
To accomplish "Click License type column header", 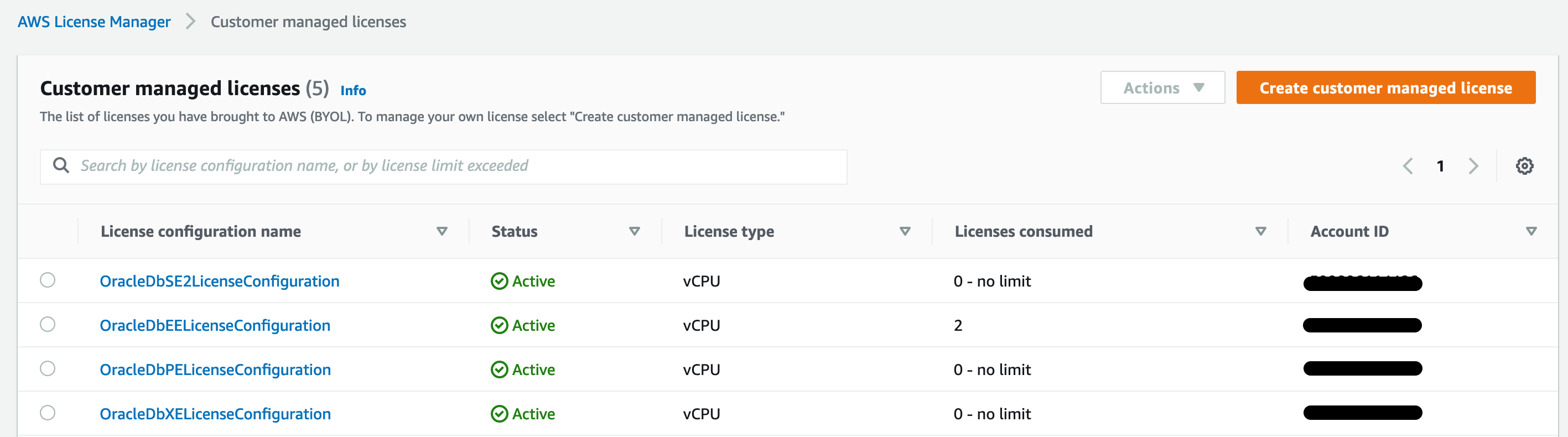I will click(x=729, y=231).
